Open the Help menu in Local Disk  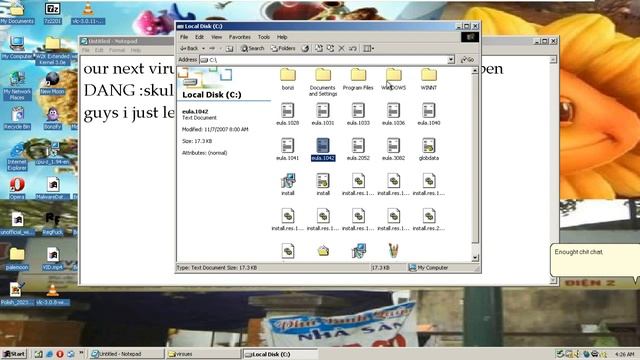point(282,37)
